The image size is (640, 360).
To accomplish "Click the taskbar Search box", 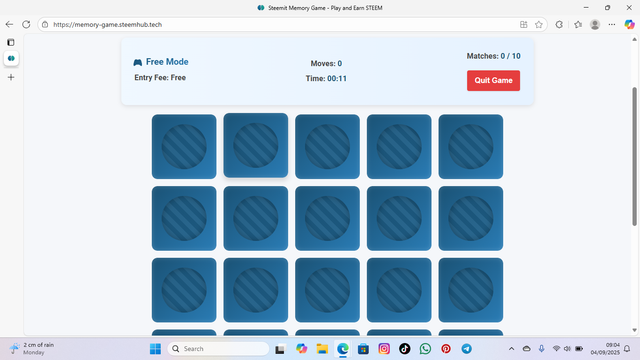I will click(x=218, y=349).
